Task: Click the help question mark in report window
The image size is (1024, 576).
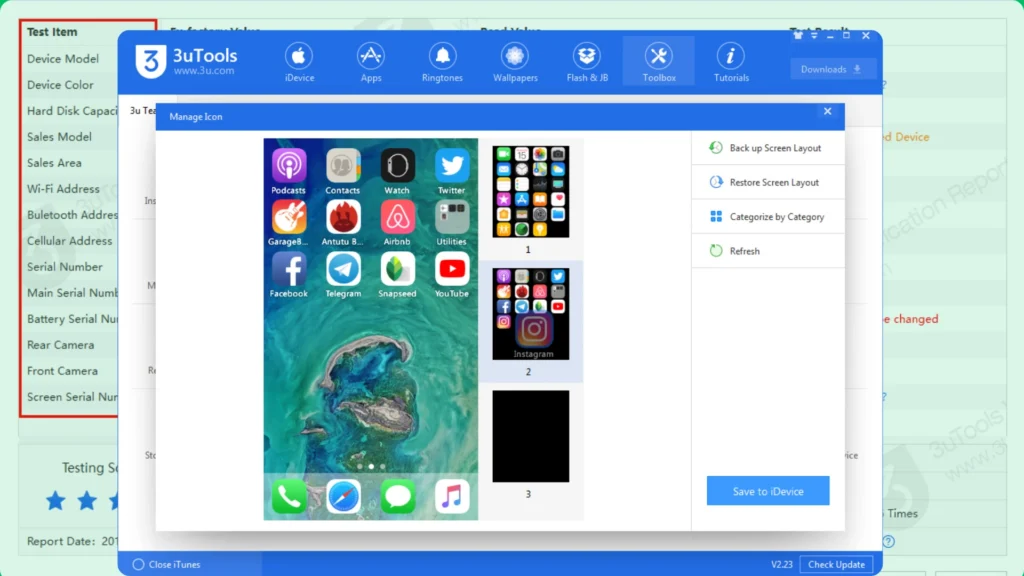Action: tap(888, 541)
